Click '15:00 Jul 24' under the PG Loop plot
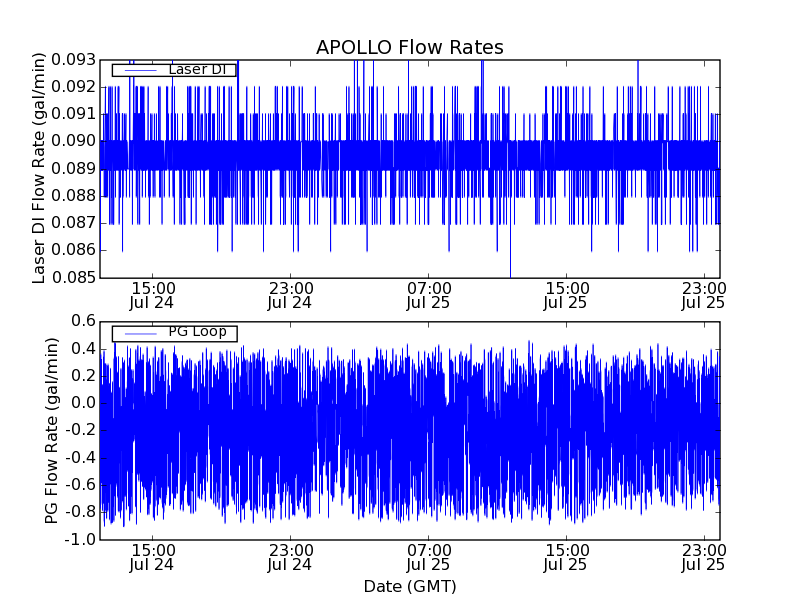This screenshot has width=800, height=600. click(x=152, y=557)
